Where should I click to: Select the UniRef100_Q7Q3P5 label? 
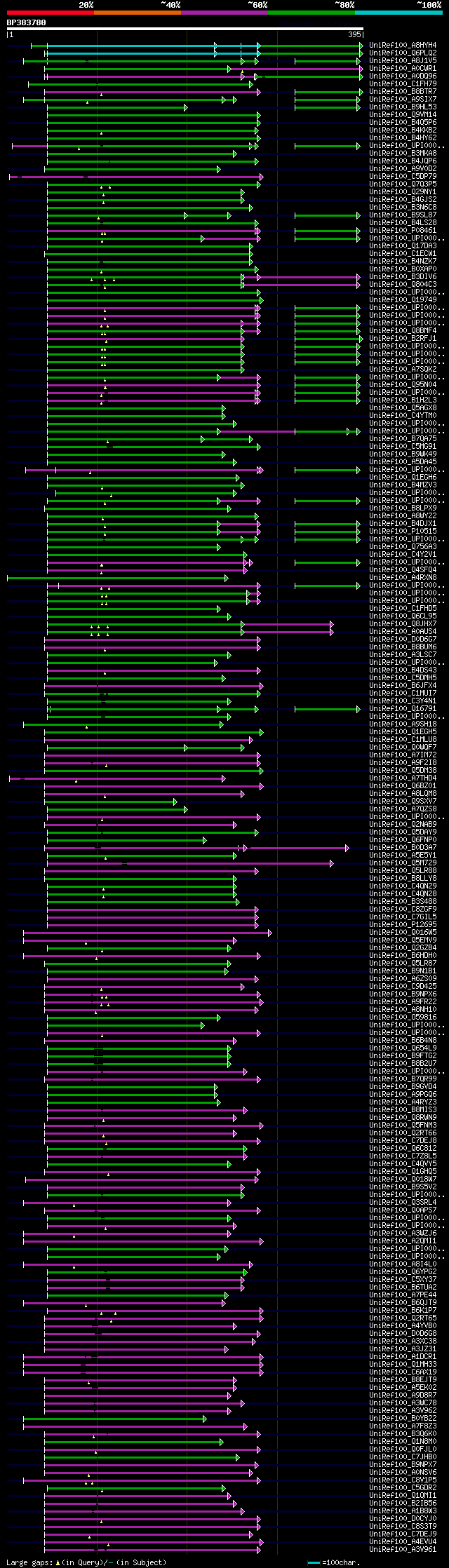[x=403, y=184]
